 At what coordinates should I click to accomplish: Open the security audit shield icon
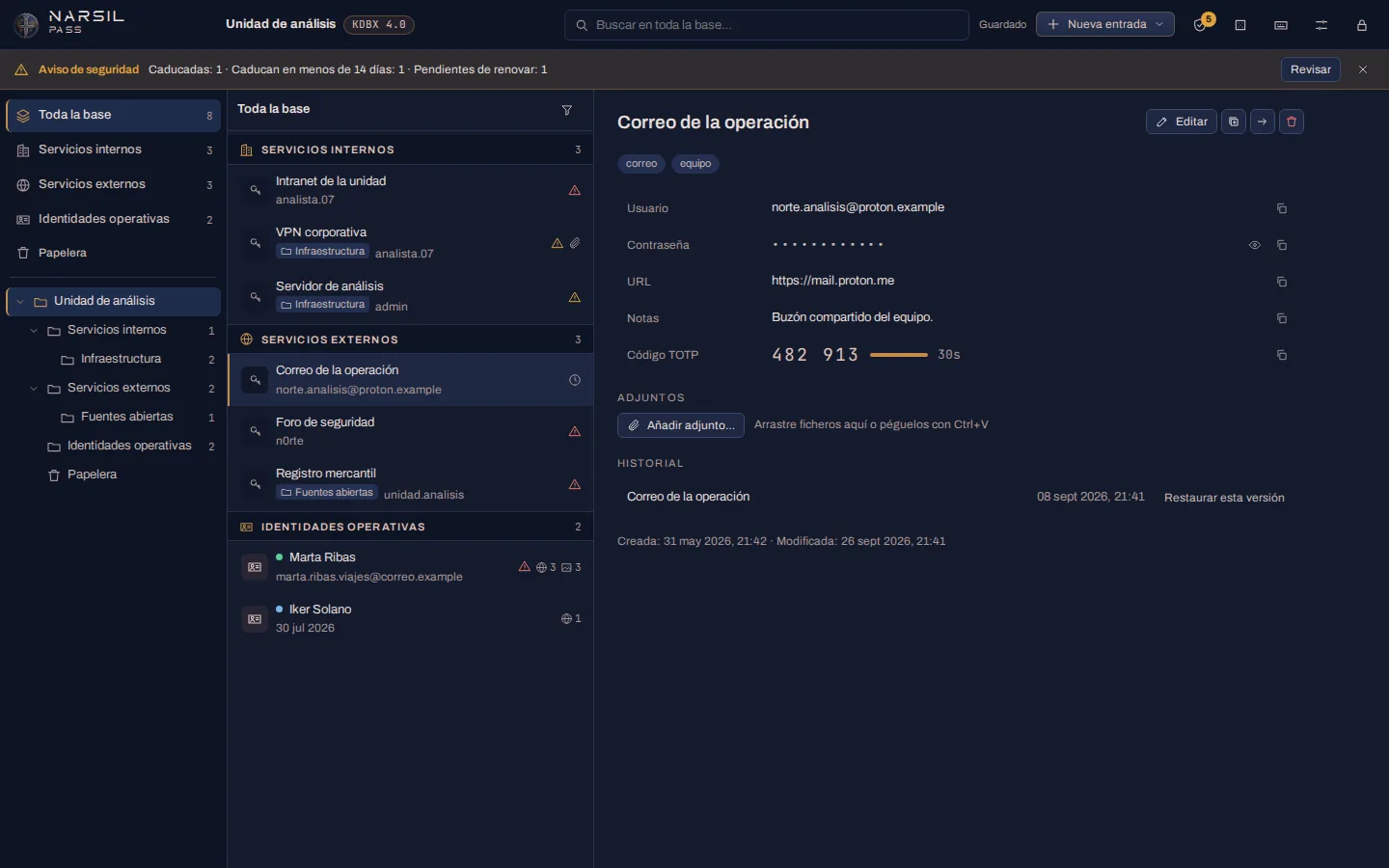(1200, 25)
